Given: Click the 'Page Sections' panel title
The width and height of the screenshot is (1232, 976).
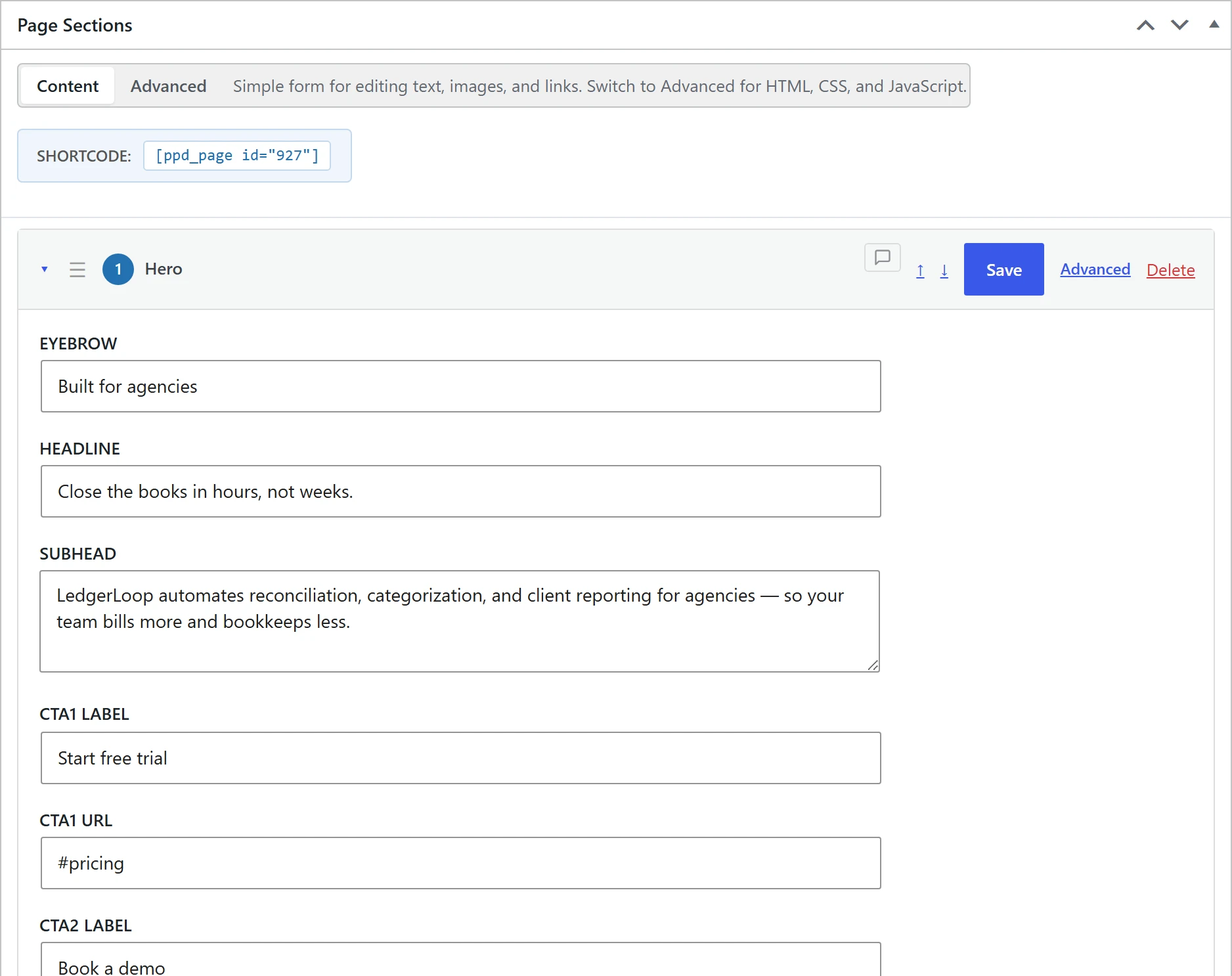Looking at the screenshot, I should 75,25.
